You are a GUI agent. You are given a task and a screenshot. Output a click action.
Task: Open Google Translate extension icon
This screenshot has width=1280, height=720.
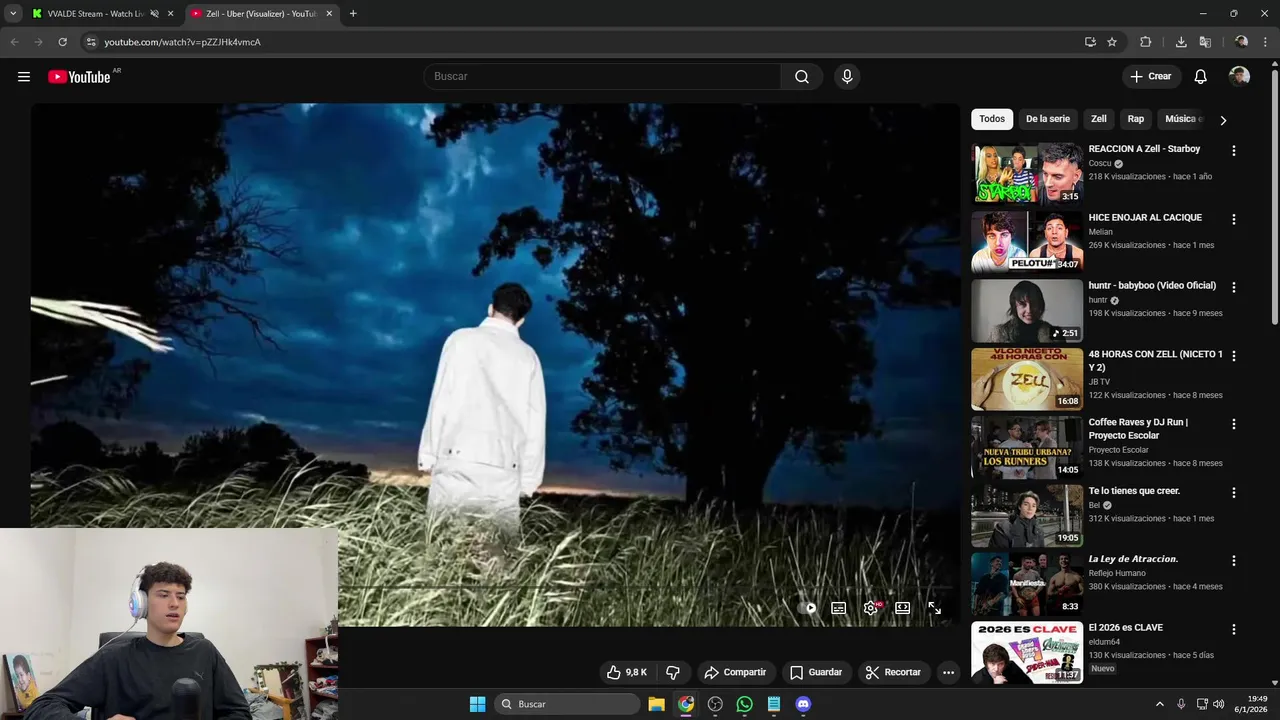(x=1205, y=42)
